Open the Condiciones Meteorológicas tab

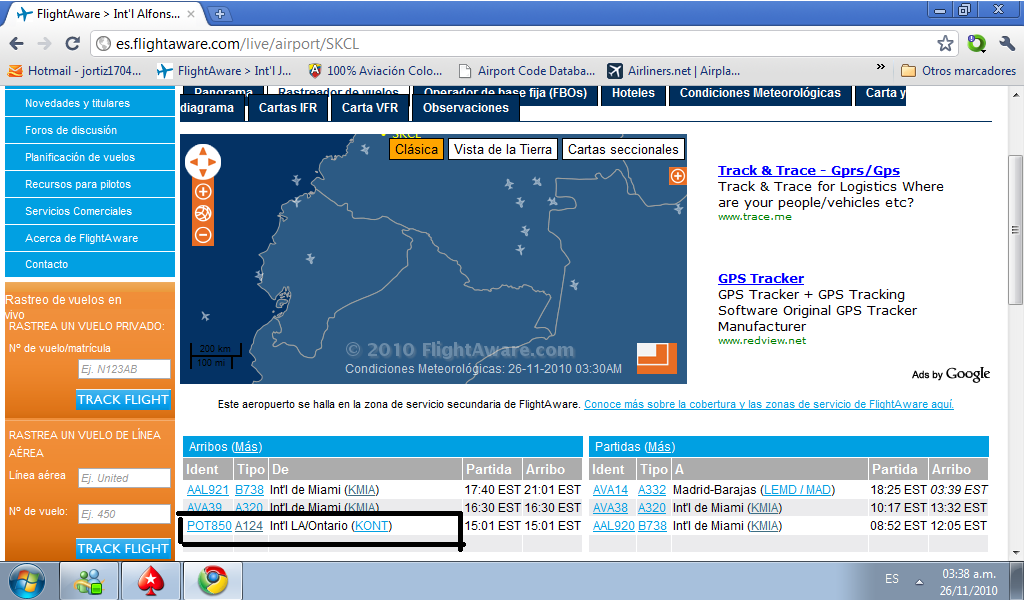click(760, 93)
